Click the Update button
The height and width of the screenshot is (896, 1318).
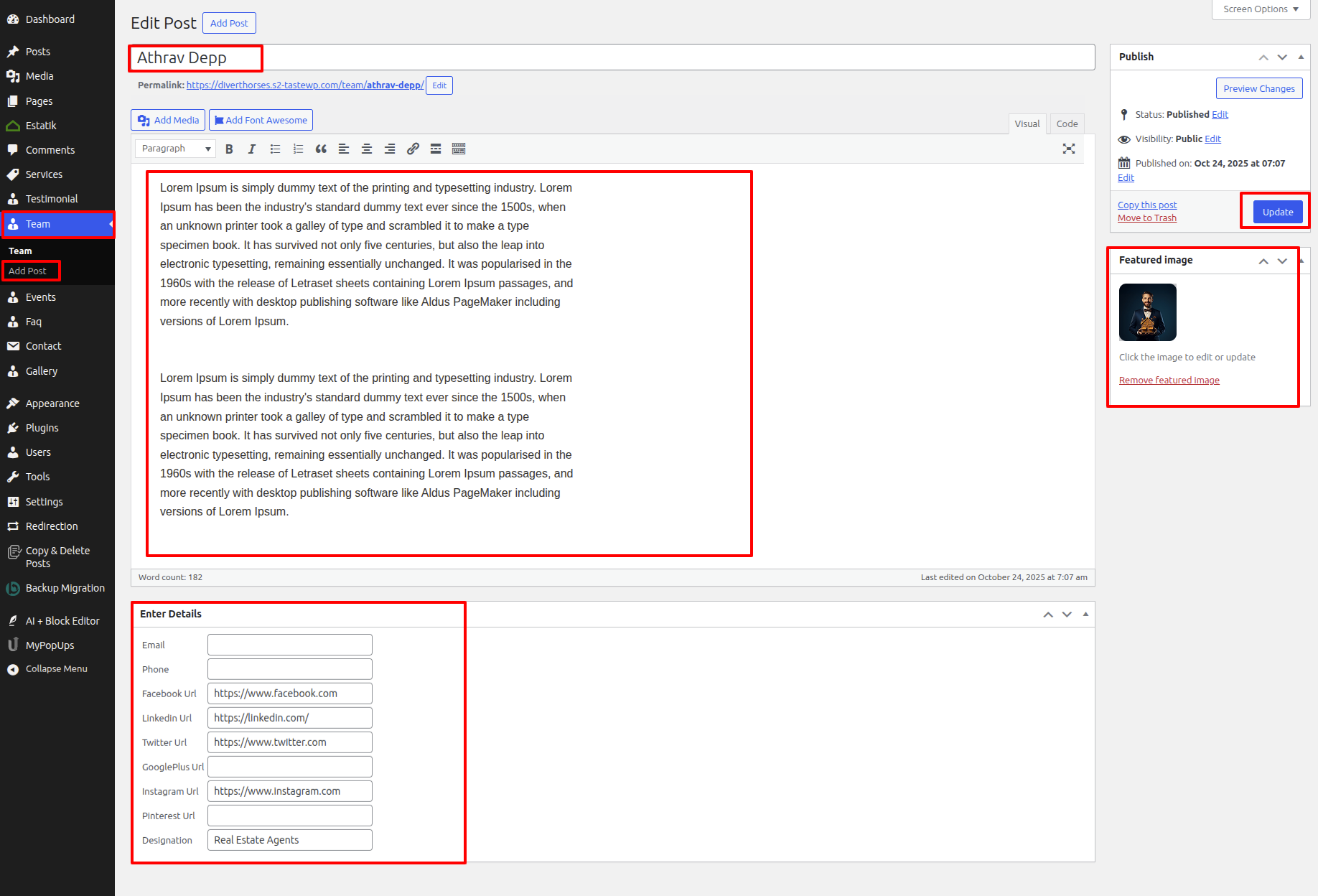[1277, 212]
